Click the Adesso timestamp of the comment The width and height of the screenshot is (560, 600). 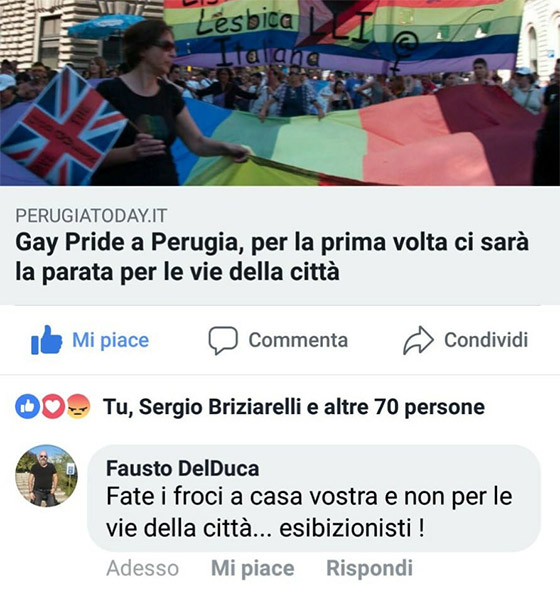click(x=142, y=568)
